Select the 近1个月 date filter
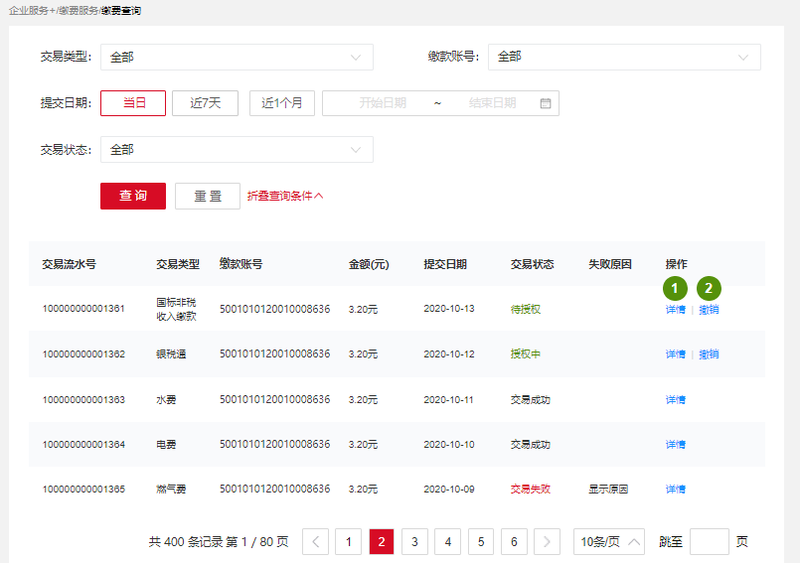This screenshot has height=563, width=800. point(282,103)
